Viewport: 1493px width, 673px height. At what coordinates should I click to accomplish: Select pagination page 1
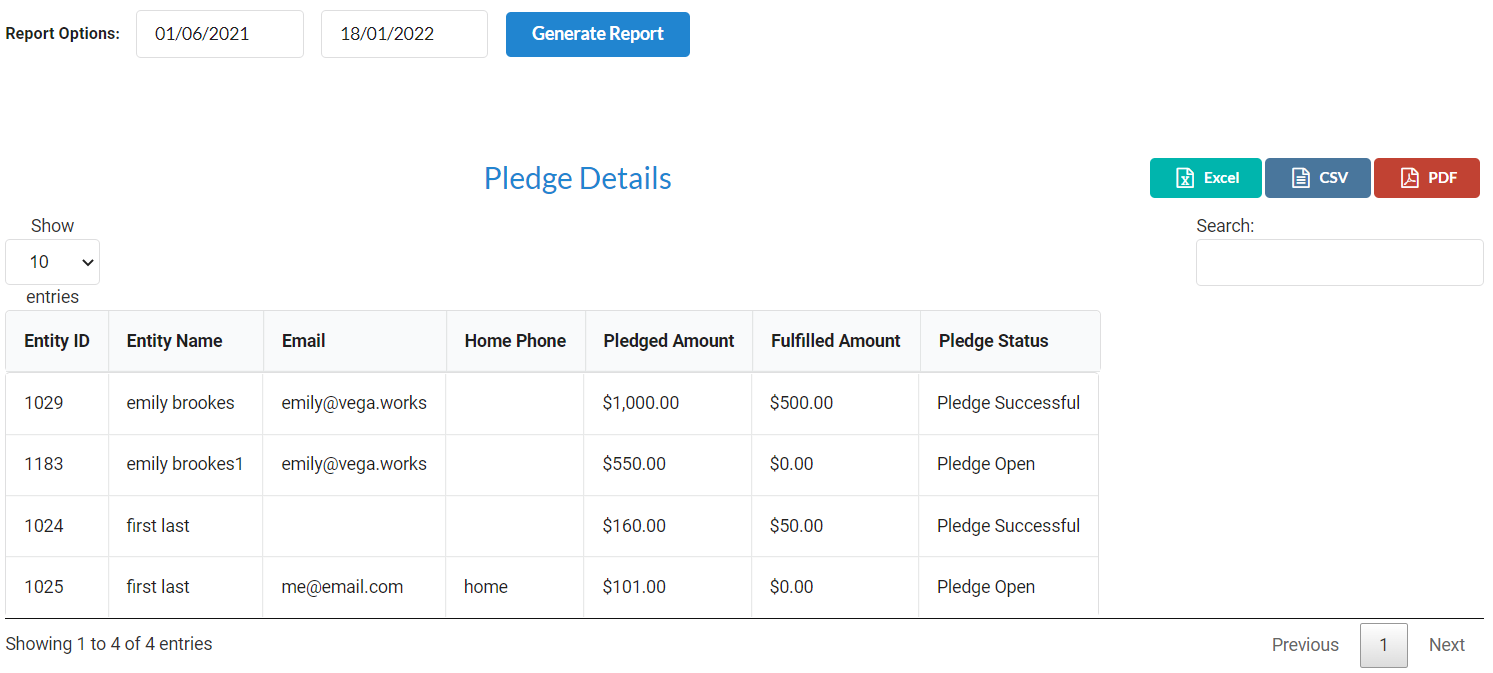pyautogui.click(x=1384, y=645)
